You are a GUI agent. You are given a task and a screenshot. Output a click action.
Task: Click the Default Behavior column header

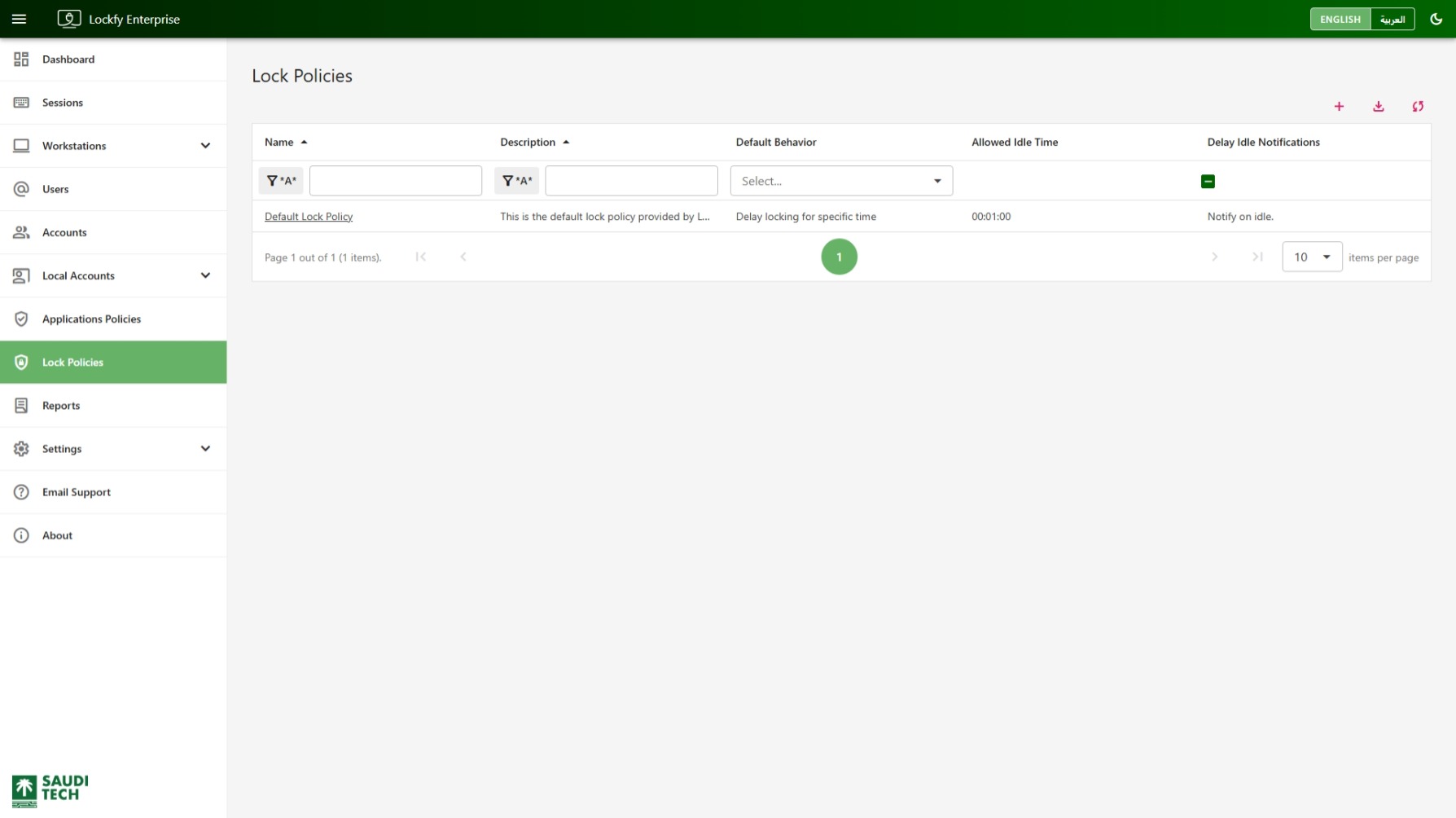click(x=775, y=142)
